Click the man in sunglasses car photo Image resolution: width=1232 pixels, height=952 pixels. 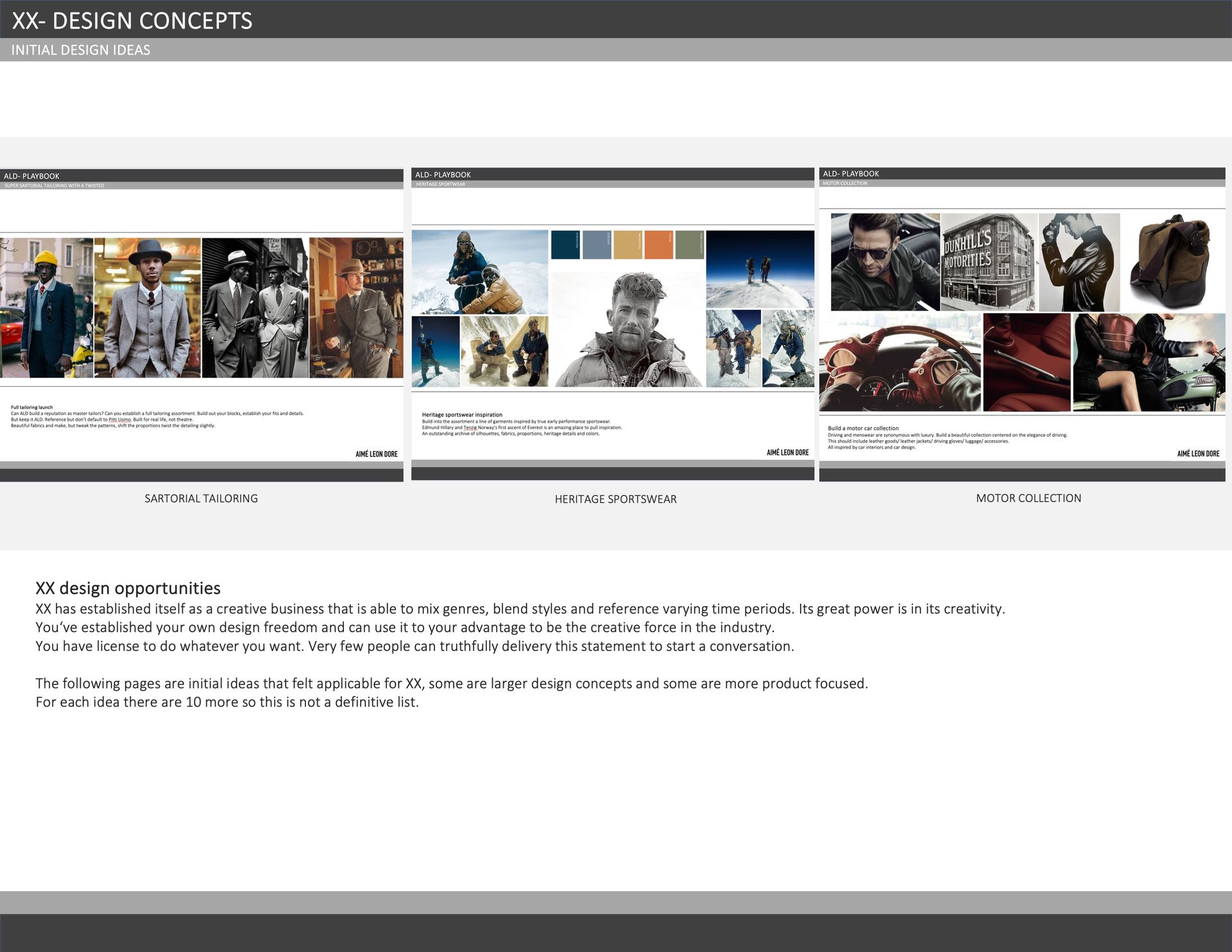[885, 262]
